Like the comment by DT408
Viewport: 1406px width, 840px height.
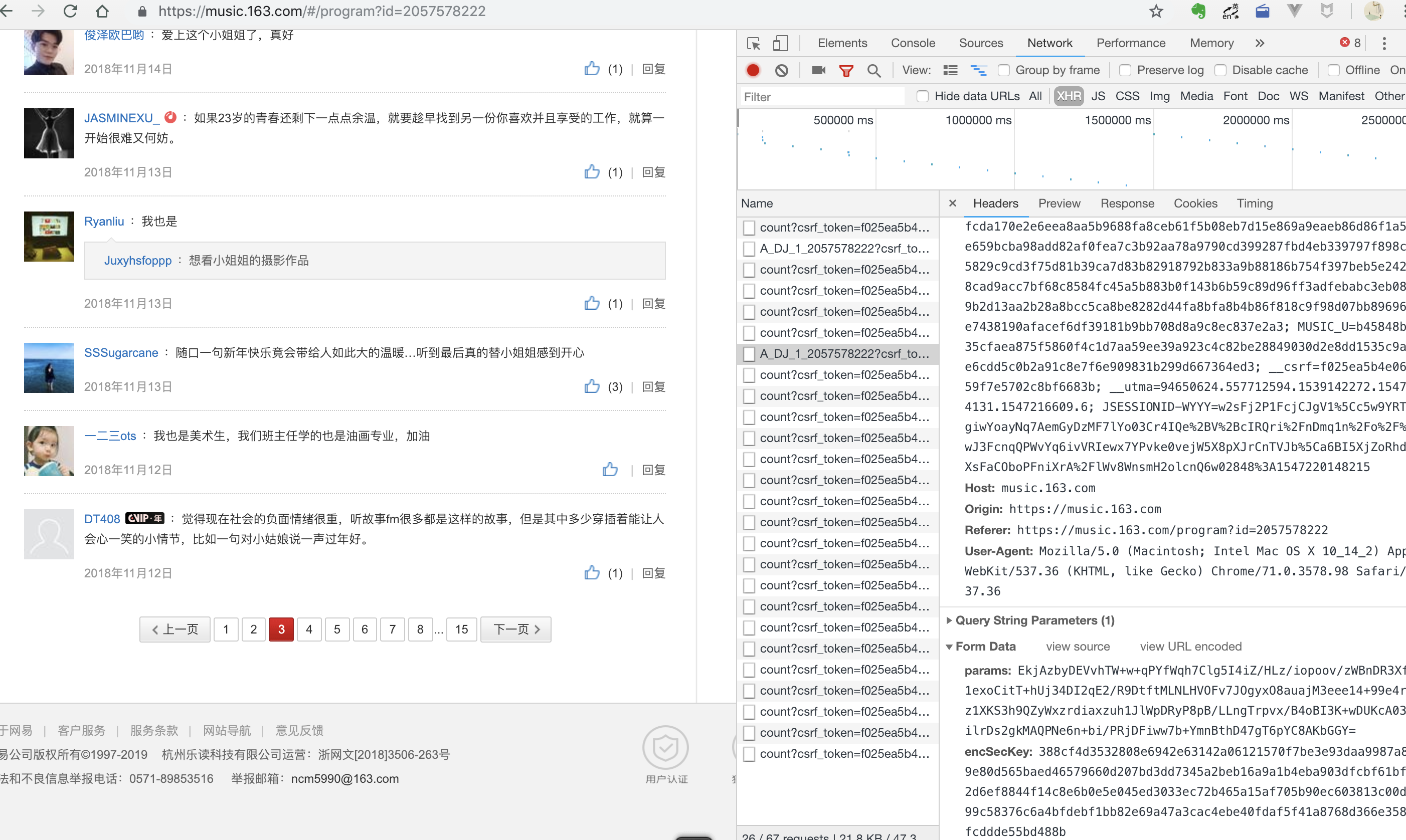592,572
